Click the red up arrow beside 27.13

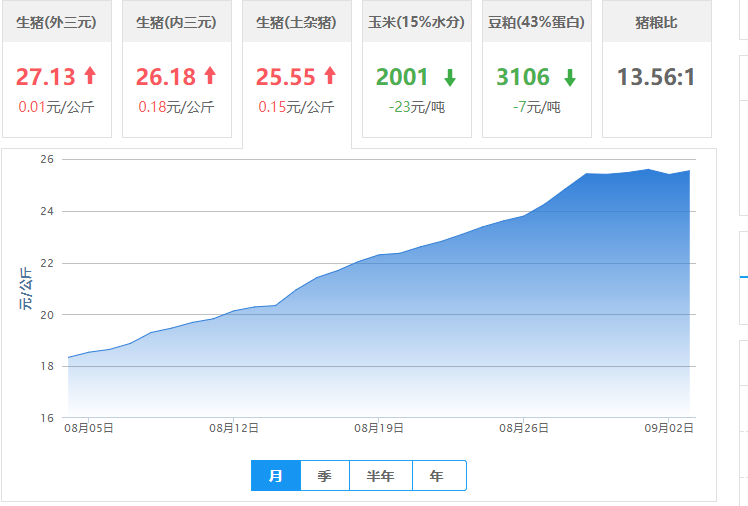point(90,76)
